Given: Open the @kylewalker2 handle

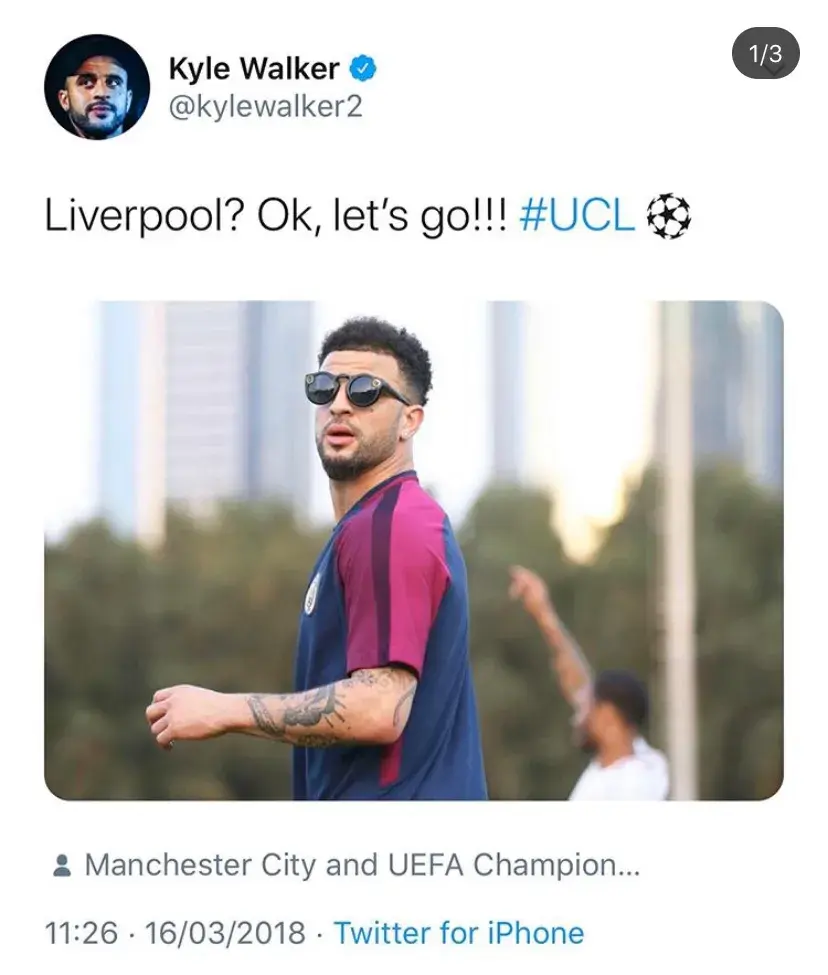Looking at the screenshot, I should (x=265, y=106).
